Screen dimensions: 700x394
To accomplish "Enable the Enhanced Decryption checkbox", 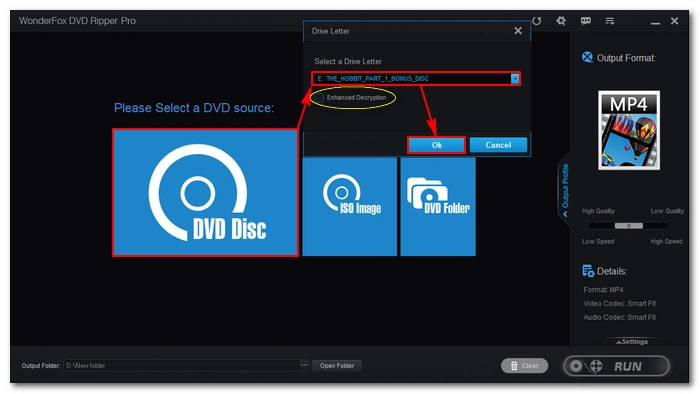I will point(320,97).
